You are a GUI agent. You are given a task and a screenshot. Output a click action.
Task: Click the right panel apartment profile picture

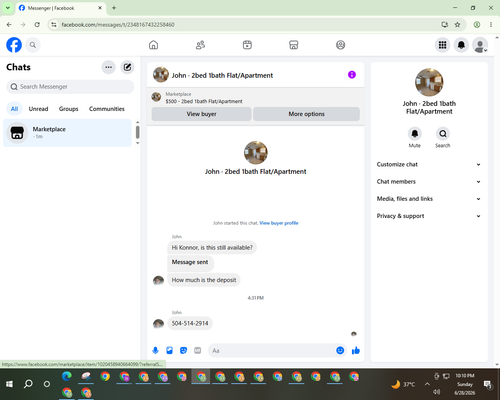click(x=429, y=82)
